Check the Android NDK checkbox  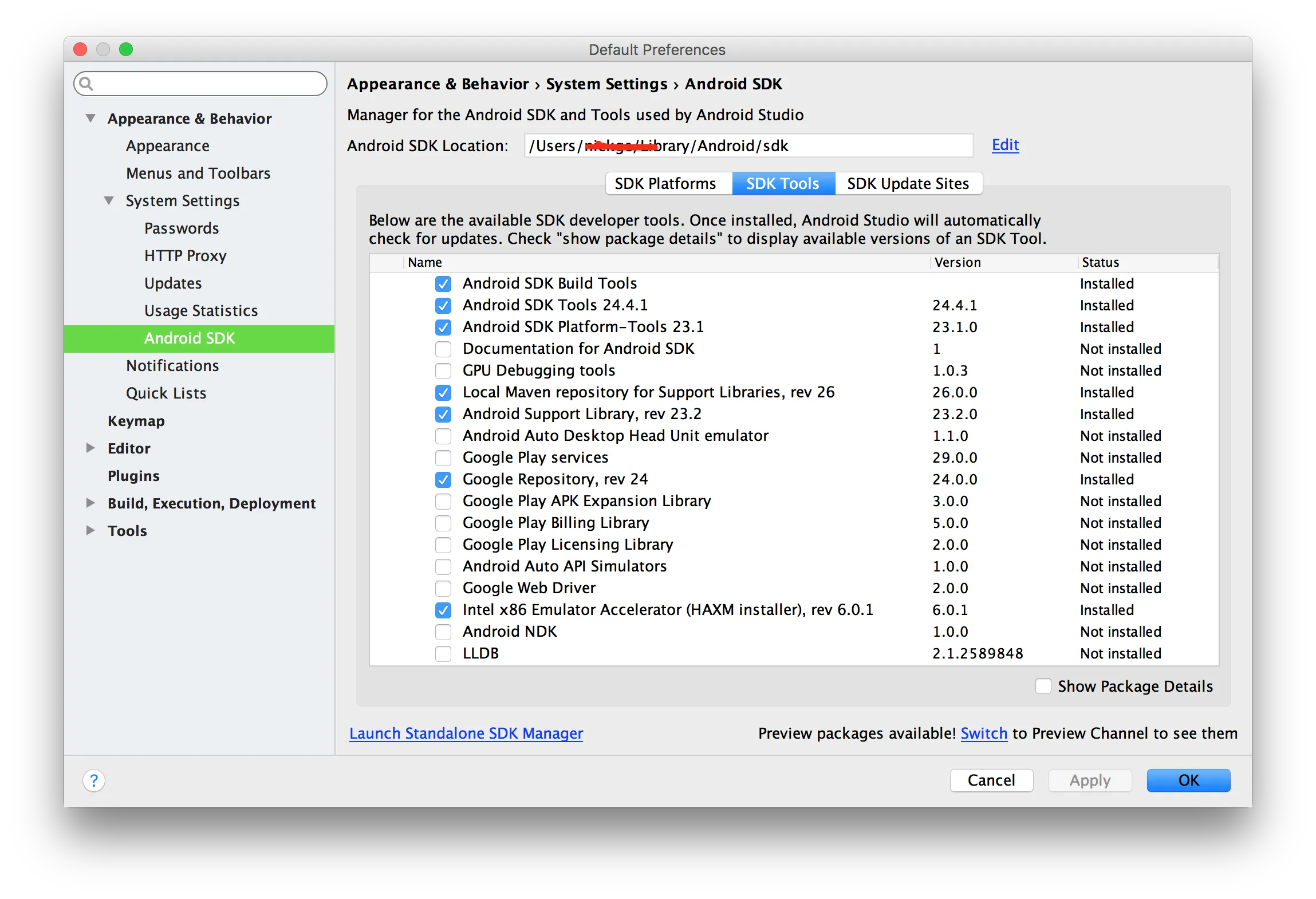[443, 632]
